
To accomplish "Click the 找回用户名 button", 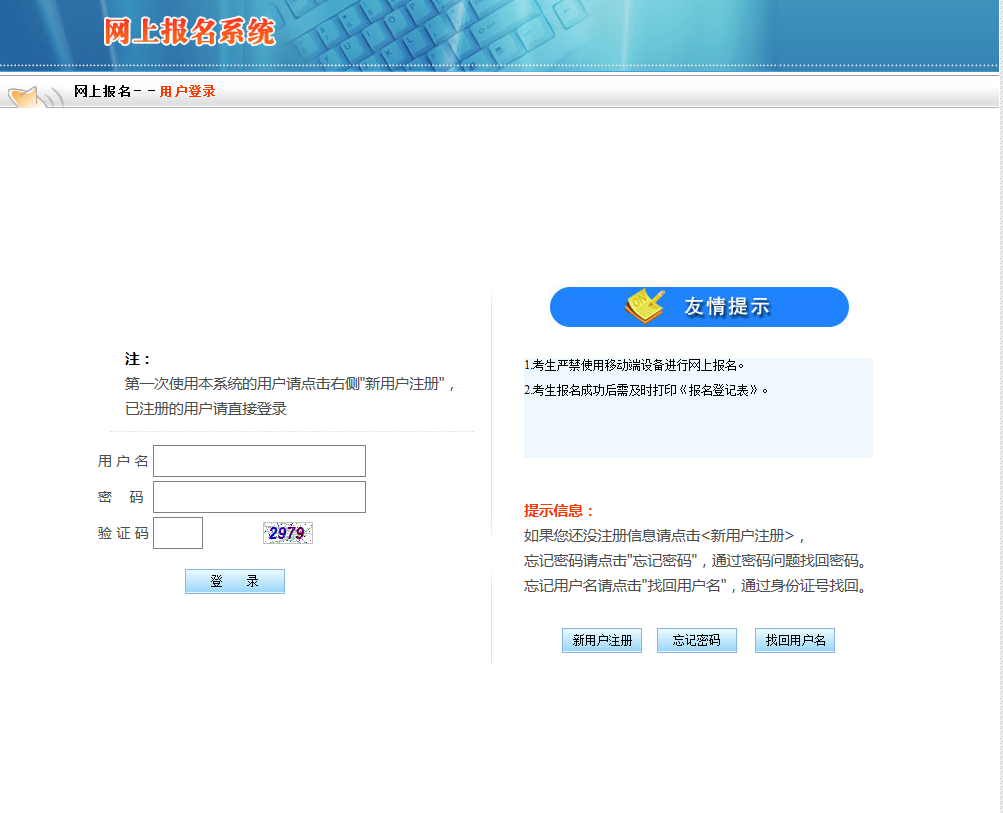I will click(x=795, y=641).
